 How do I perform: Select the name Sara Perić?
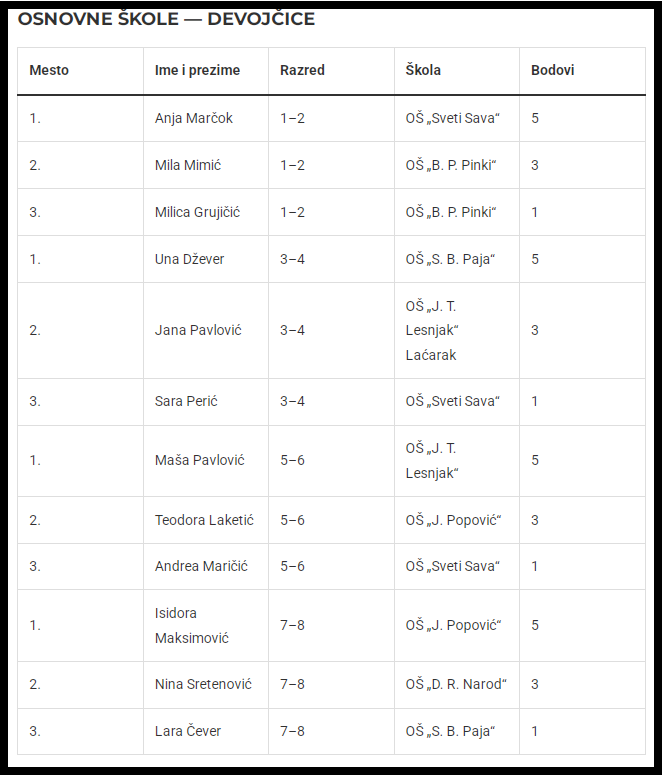pyautogui.click(x=186, y=401)
